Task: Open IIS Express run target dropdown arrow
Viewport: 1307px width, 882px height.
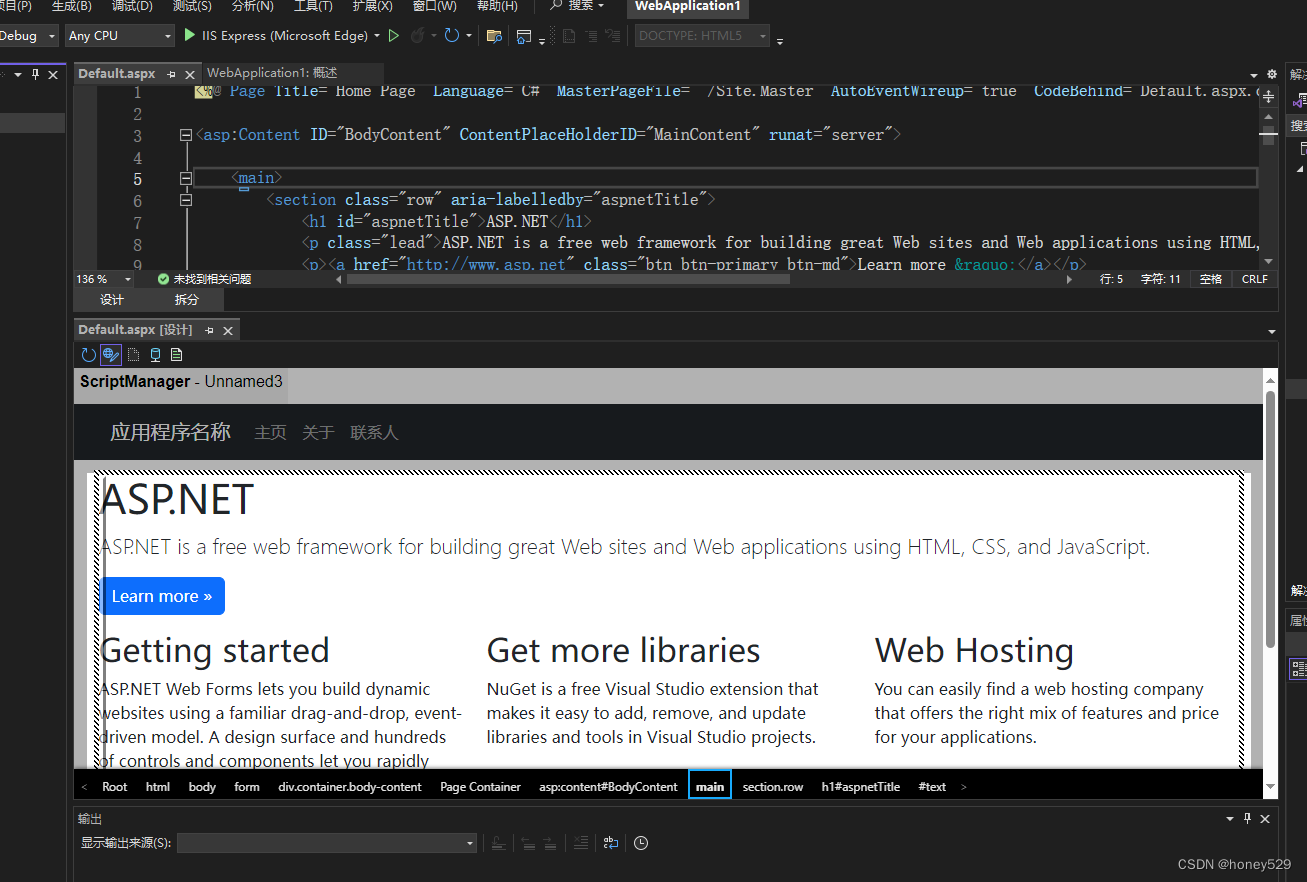Action: 377,36
